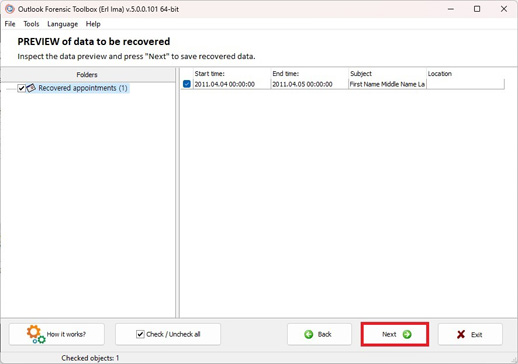Select Recovered appointments (1) folder
Image resolution: width=518 pixels, height=364 pixels.
(x=83, y=88)
